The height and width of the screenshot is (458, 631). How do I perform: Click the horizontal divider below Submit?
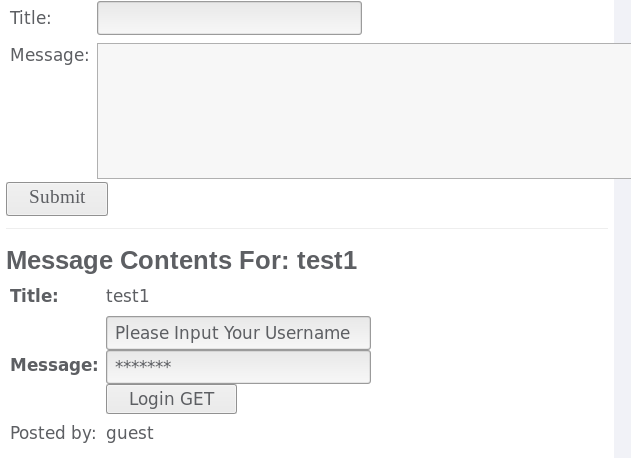tap(307, 228)
